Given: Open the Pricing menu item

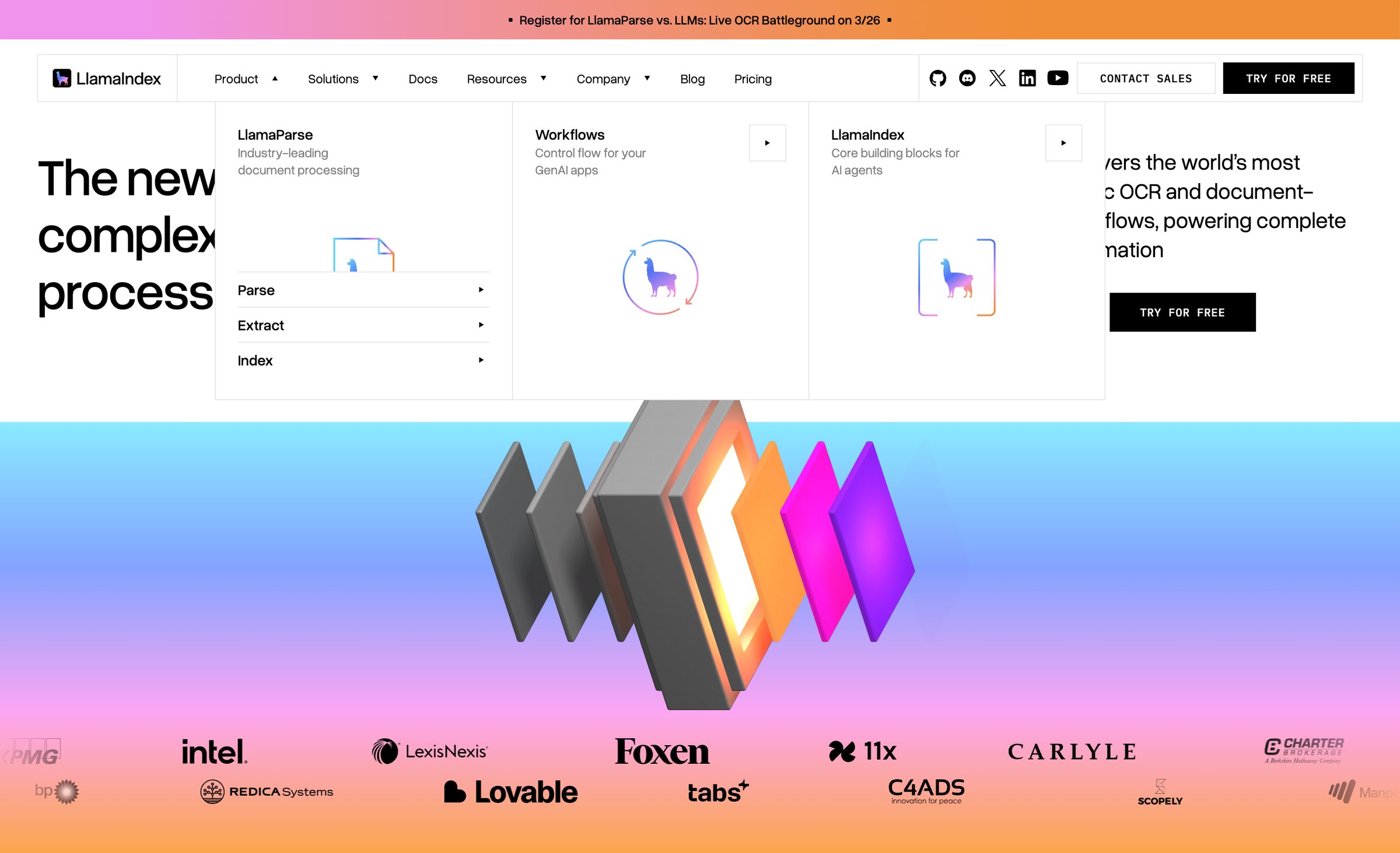Looking at the screenshot, I should pyautogui.click(x=752, y=79).
